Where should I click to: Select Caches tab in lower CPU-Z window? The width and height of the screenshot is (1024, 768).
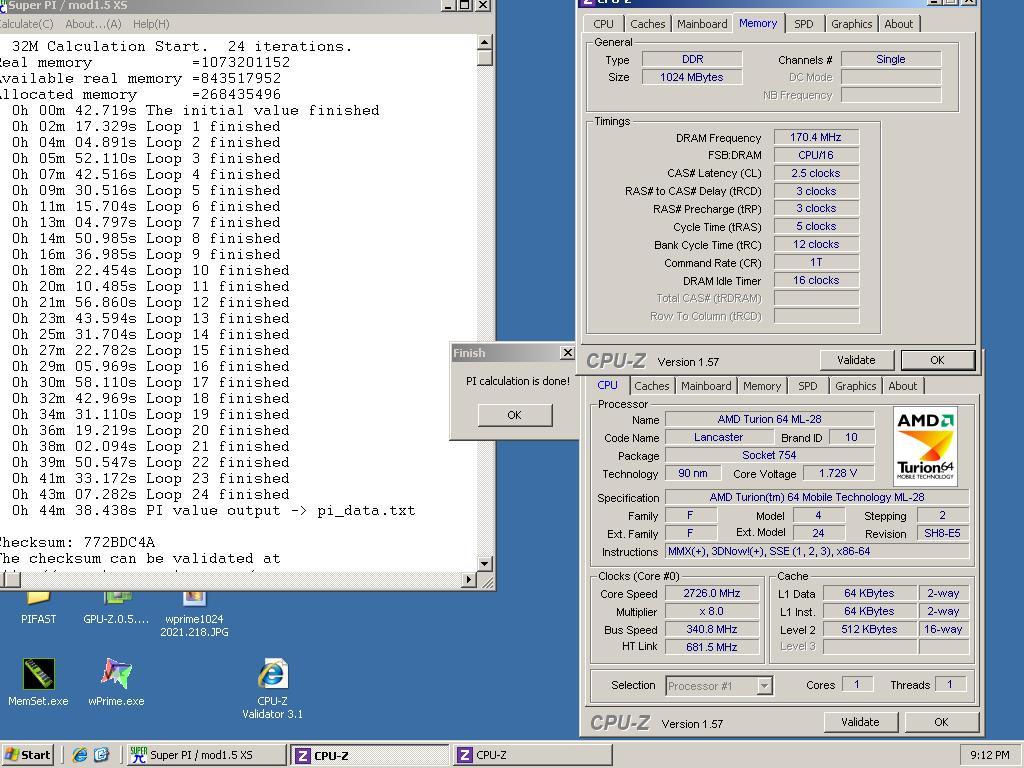(652, 385)
